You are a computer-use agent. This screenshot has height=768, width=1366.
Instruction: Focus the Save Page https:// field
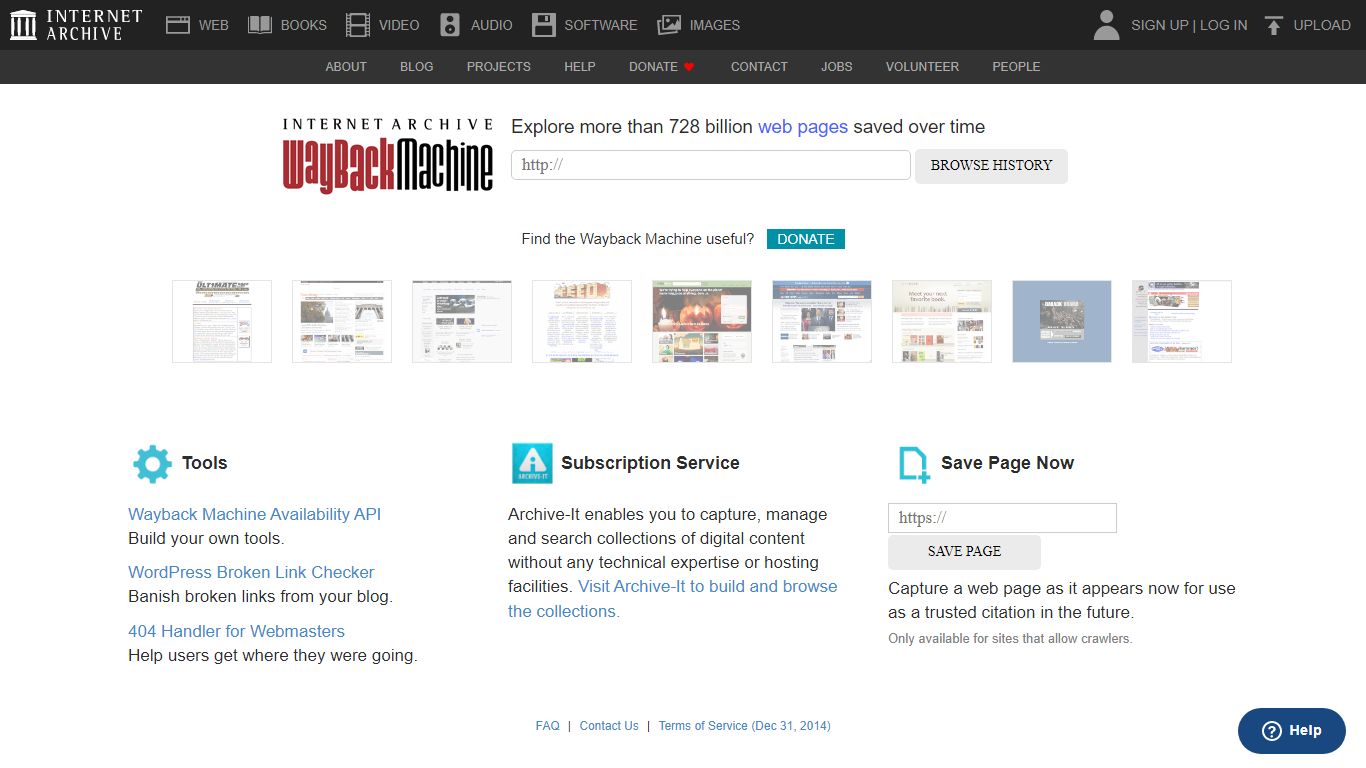coord(1002,518)
